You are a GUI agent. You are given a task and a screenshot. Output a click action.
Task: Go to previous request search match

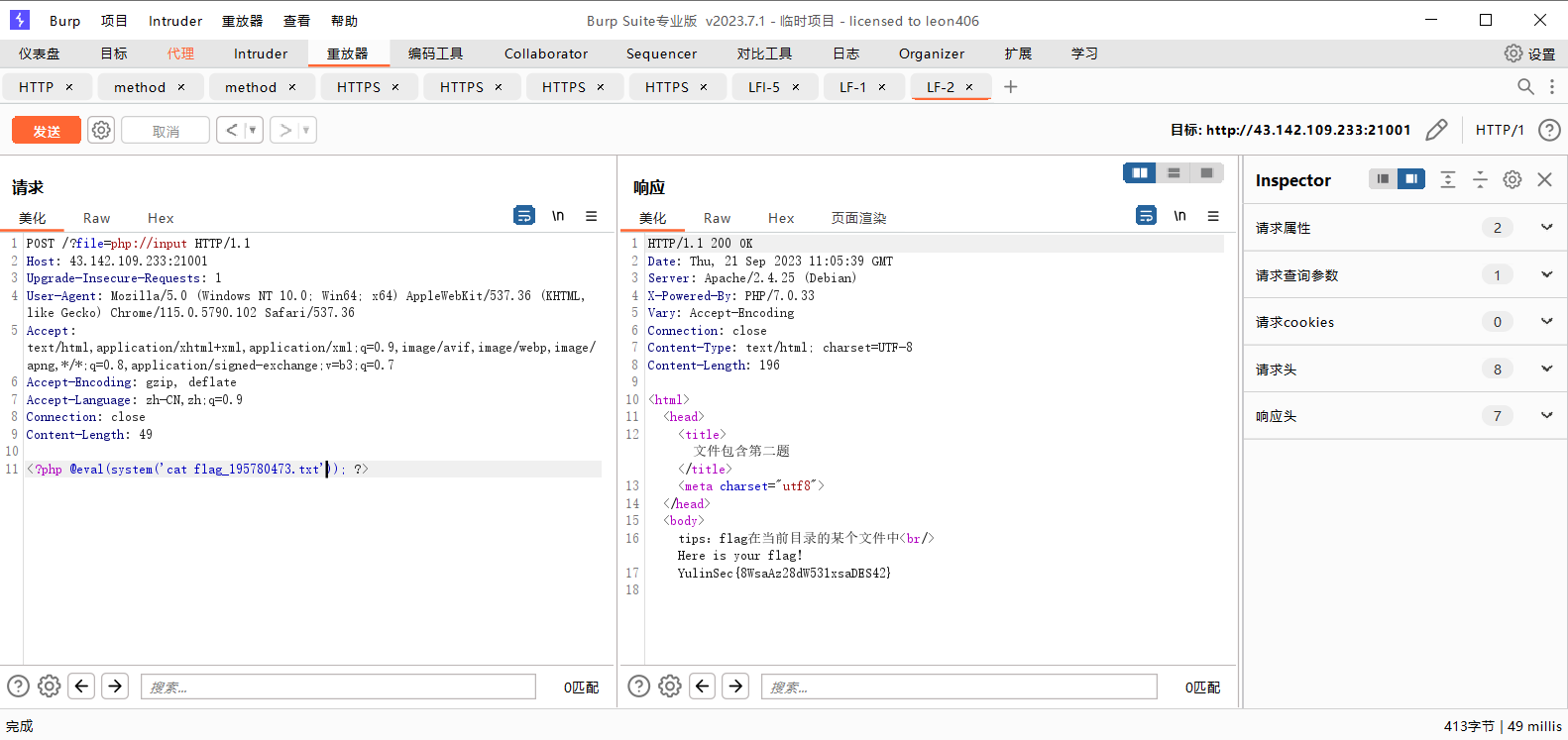(x=82, y=686)
